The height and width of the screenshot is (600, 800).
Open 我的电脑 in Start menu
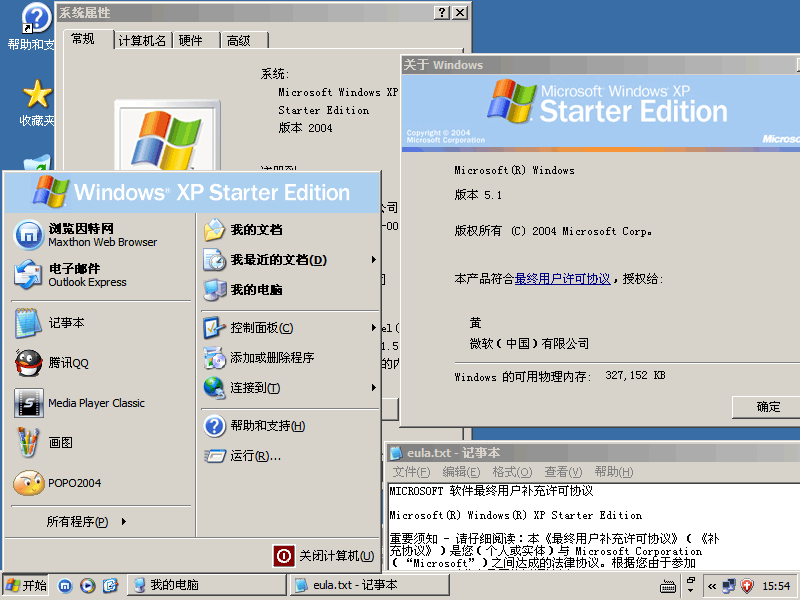[290, 290]
